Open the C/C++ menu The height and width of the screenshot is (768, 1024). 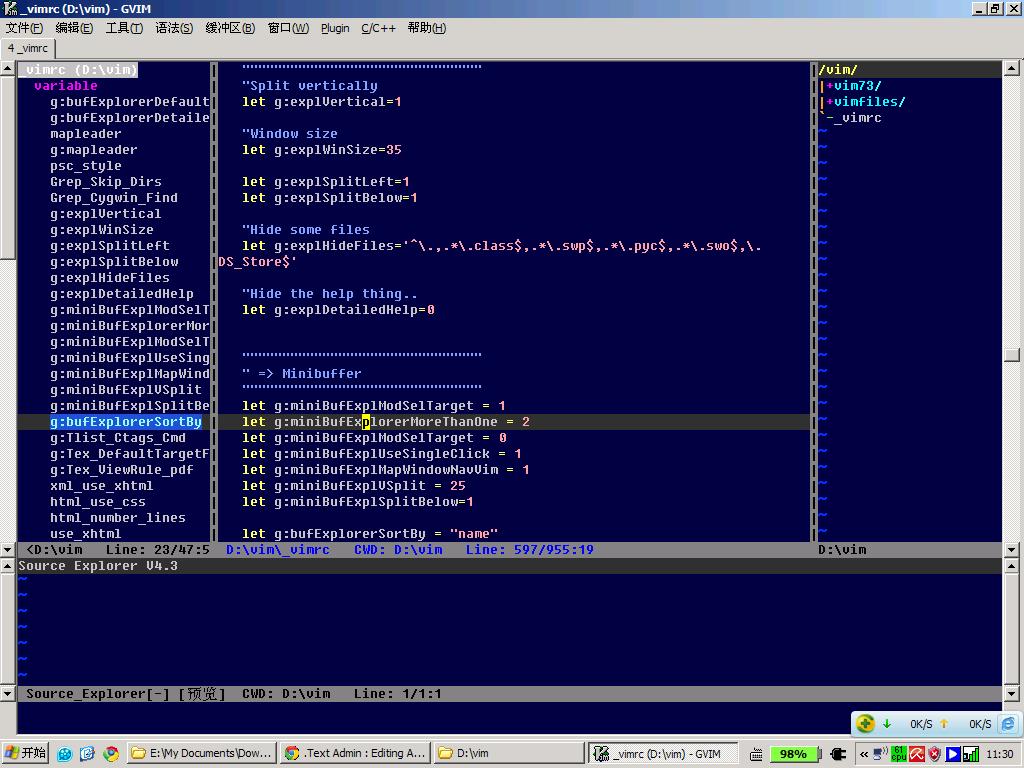tap(378, 28)
